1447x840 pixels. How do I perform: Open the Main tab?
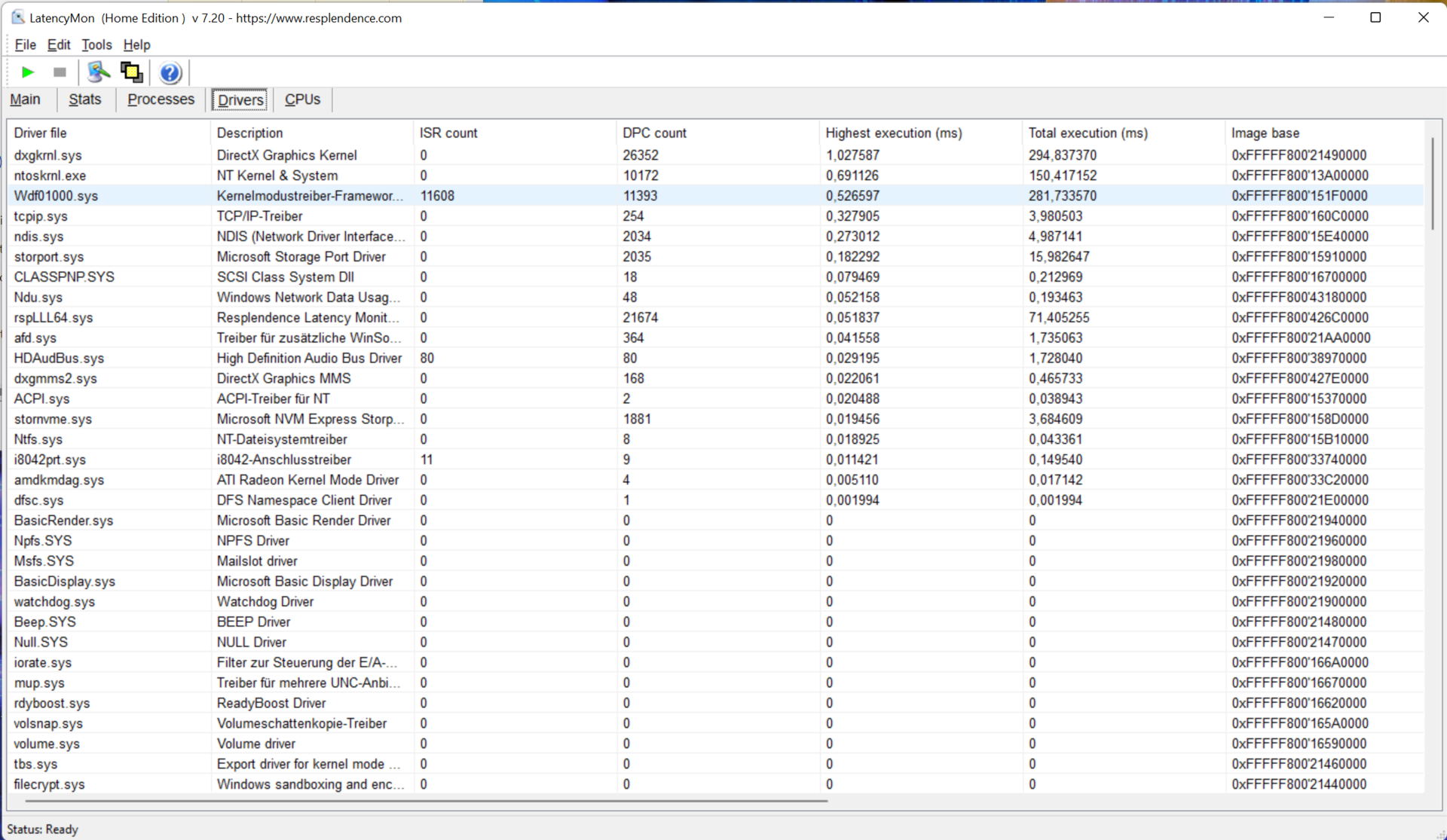pos(25,99)
